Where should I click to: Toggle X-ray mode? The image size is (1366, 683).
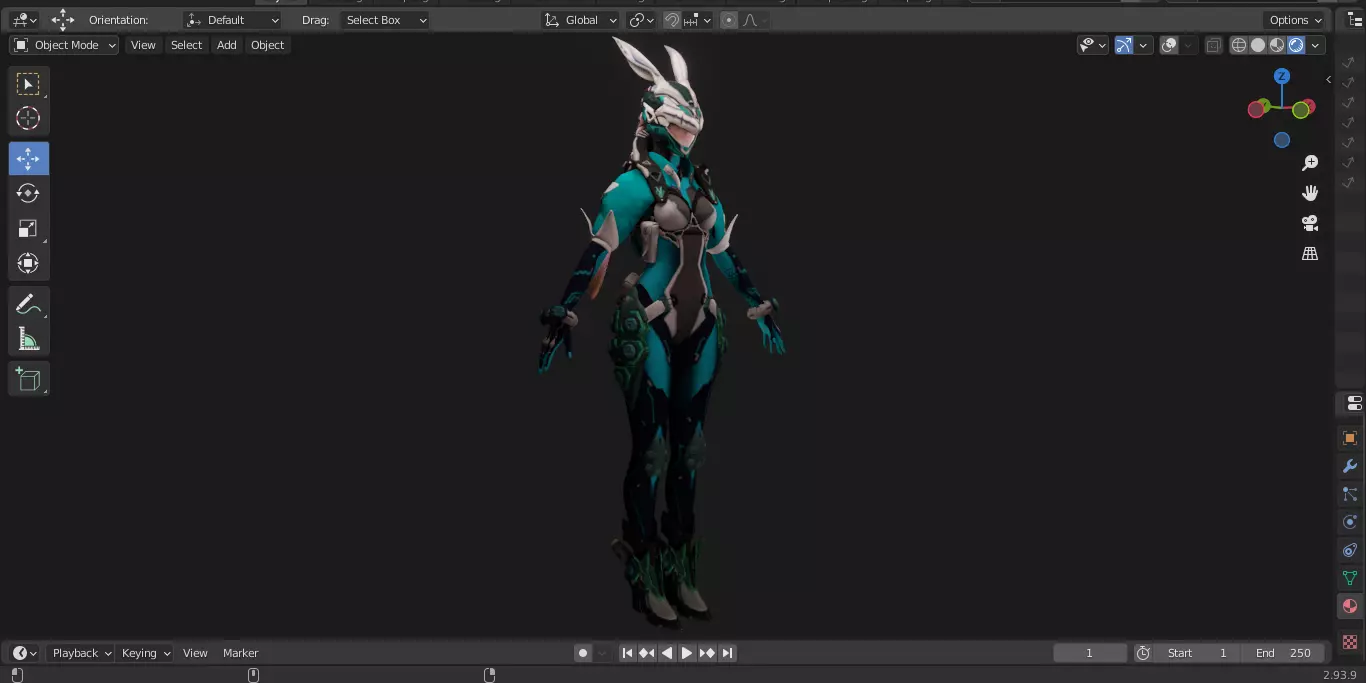click(x=1213, y=45)
